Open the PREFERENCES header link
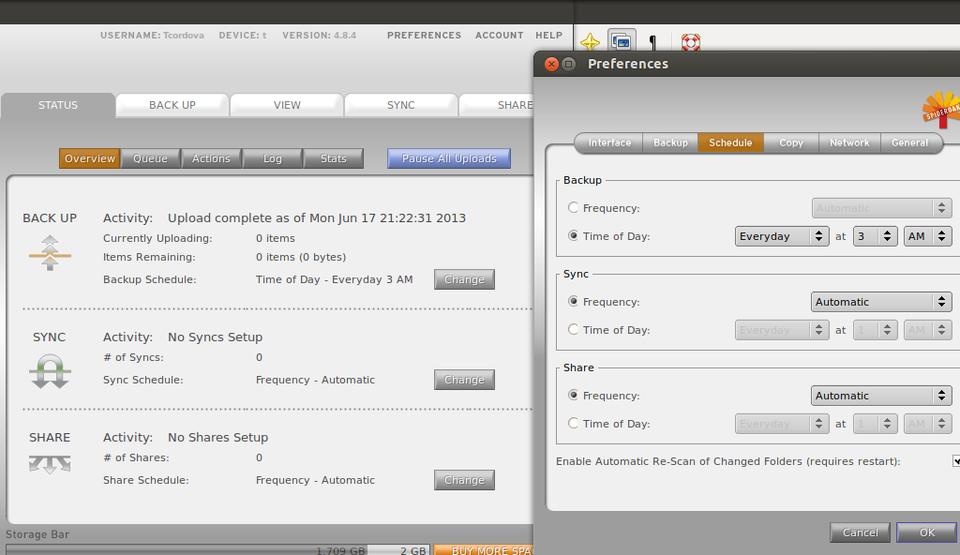Viewport: 960px width, 555px height. tap(424, 36)
